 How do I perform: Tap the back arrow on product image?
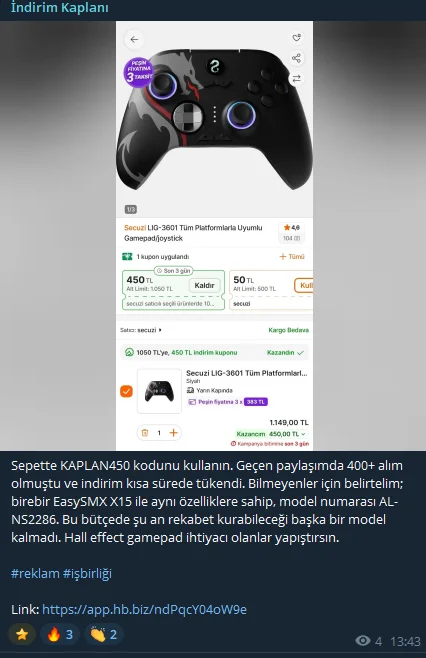click(x=134, y=39)
